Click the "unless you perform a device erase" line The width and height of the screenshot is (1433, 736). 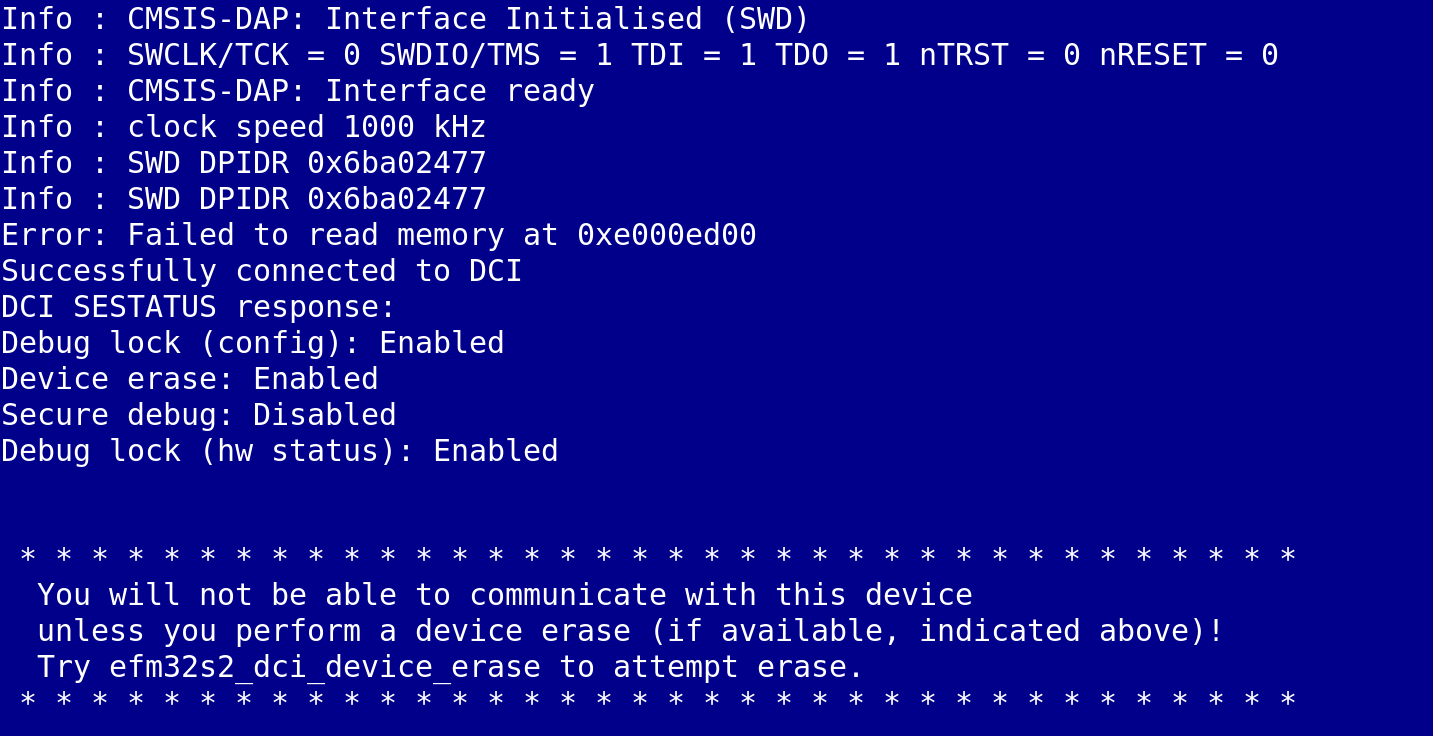(630, 631)
